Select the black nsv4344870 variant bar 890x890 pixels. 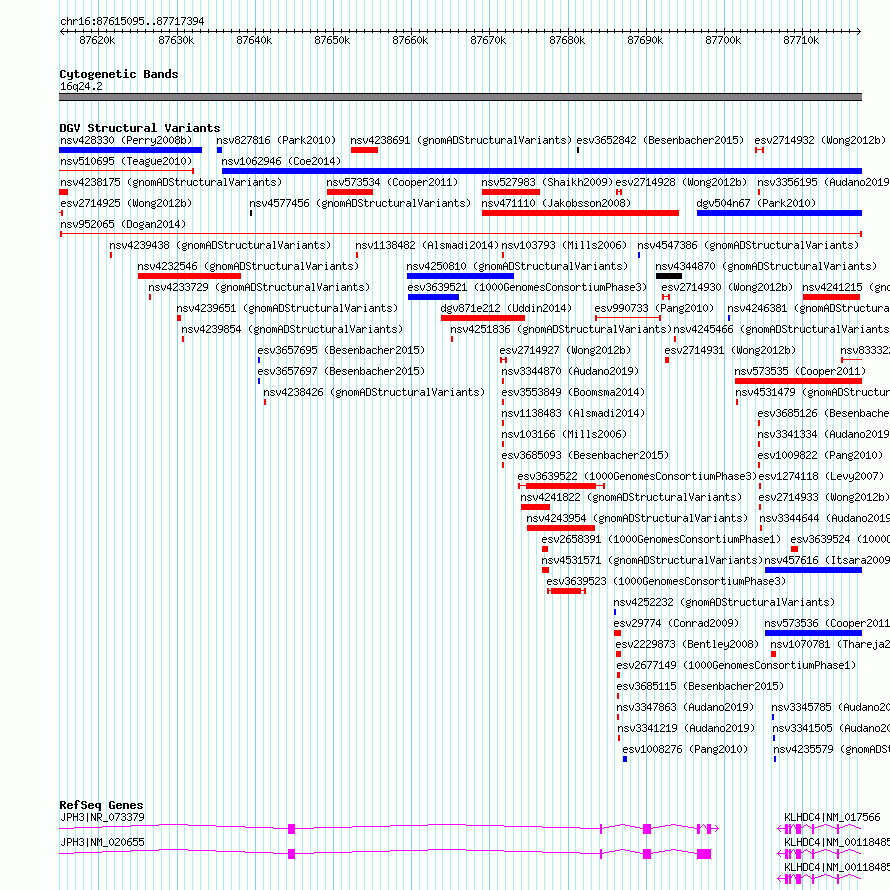pos(669,276)
